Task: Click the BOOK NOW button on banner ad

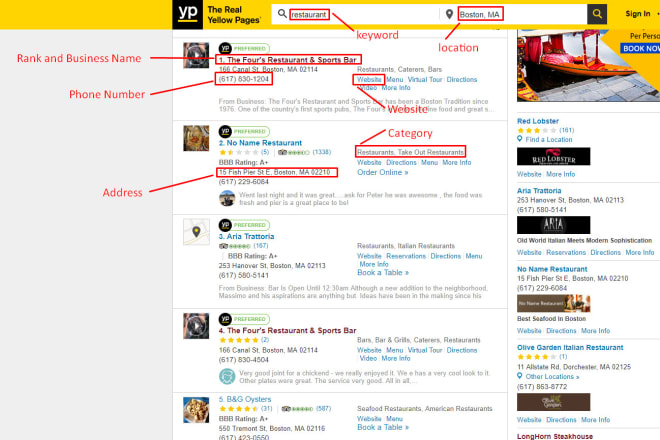Action: [x=640, y=48]
